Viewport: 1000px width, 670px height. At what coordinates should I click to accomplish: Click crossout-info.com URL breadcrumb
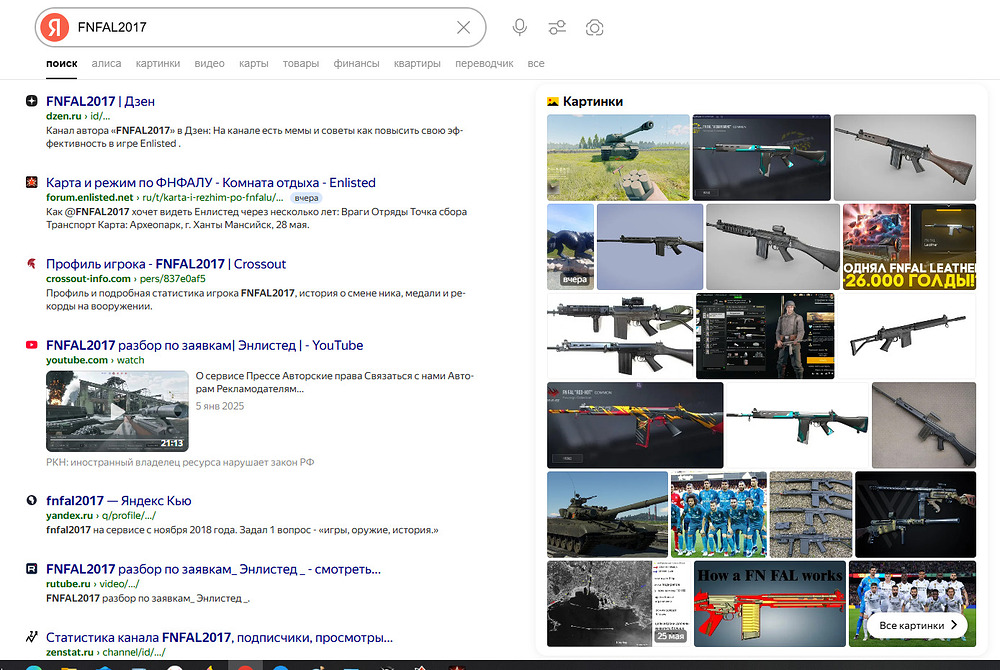click(x=126, y=279)
